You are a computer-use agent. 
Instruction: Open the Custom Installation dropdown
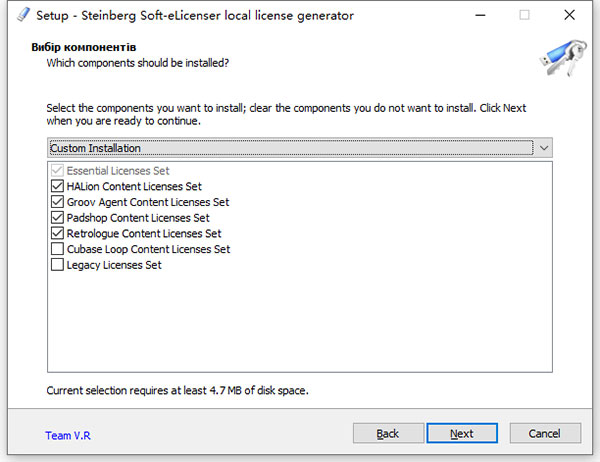pyautogui.click(x=290, y=148)
